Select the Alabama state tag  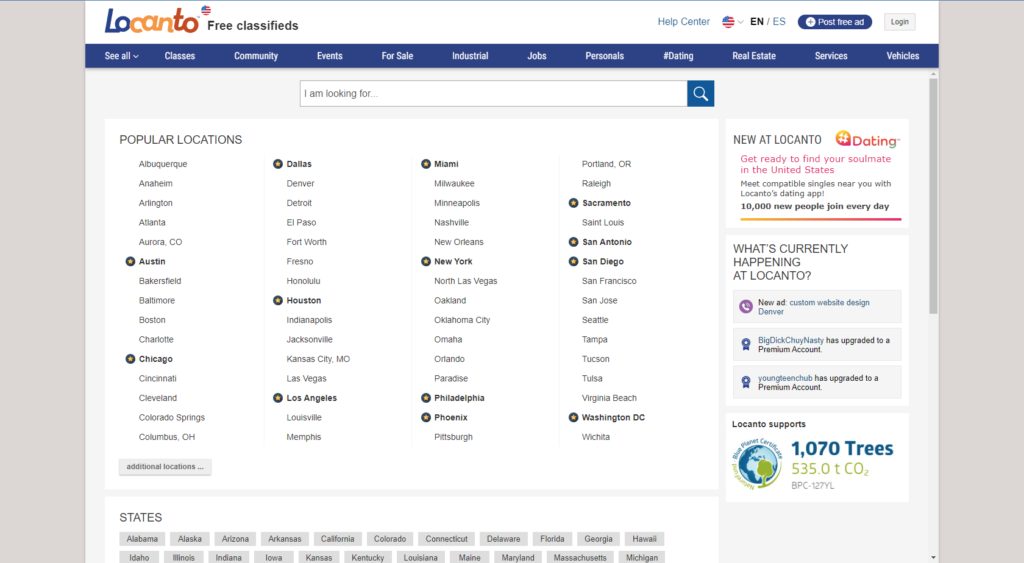pyautogui.click(x=142, y=539)
